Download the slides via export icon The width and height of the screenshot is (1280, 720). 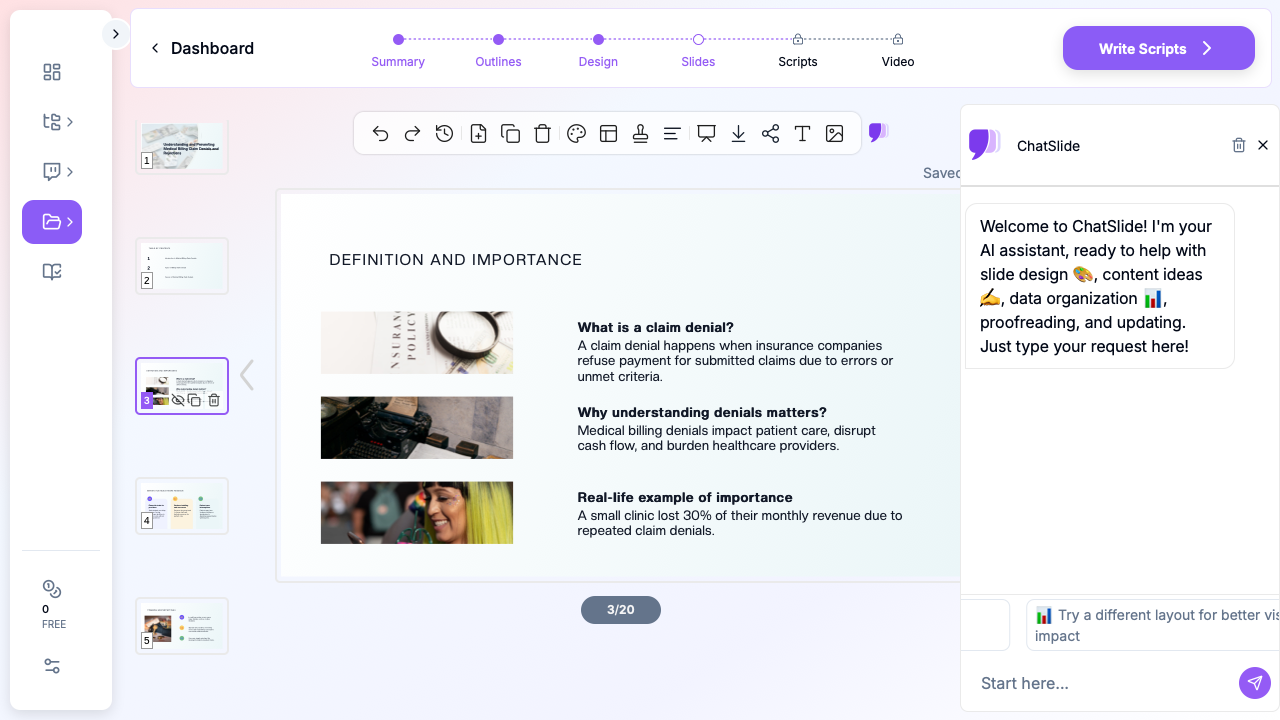click(x=738, y=134)
